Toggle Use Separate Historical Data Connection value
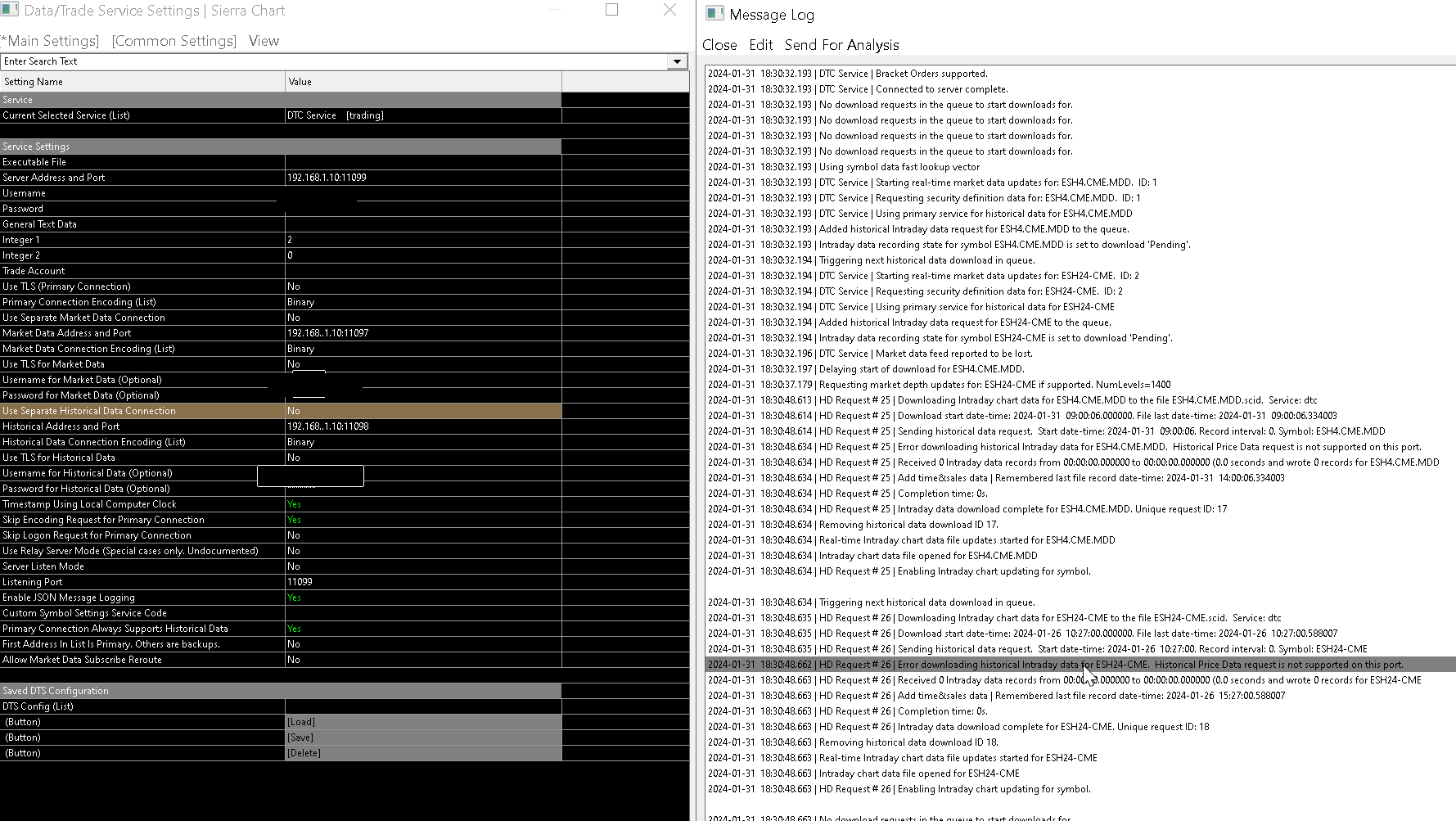The height and width of the screenshot is (821, 1456). point(423,411)
